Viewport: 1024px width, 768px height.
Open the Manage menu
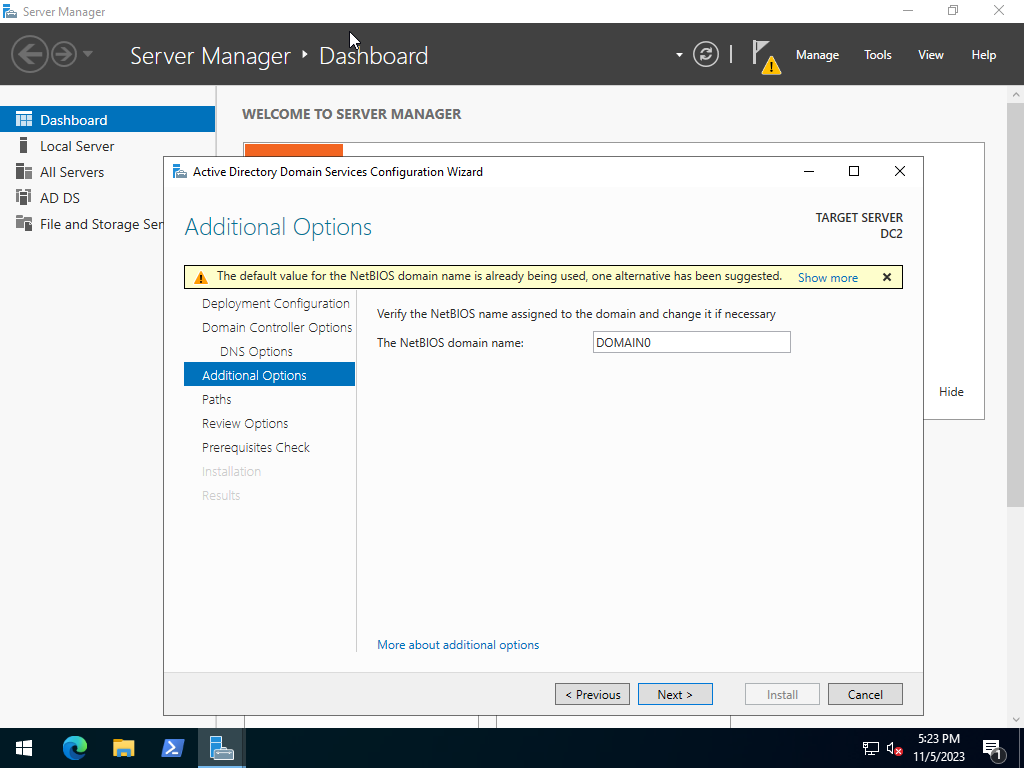(x=817, y=55)
